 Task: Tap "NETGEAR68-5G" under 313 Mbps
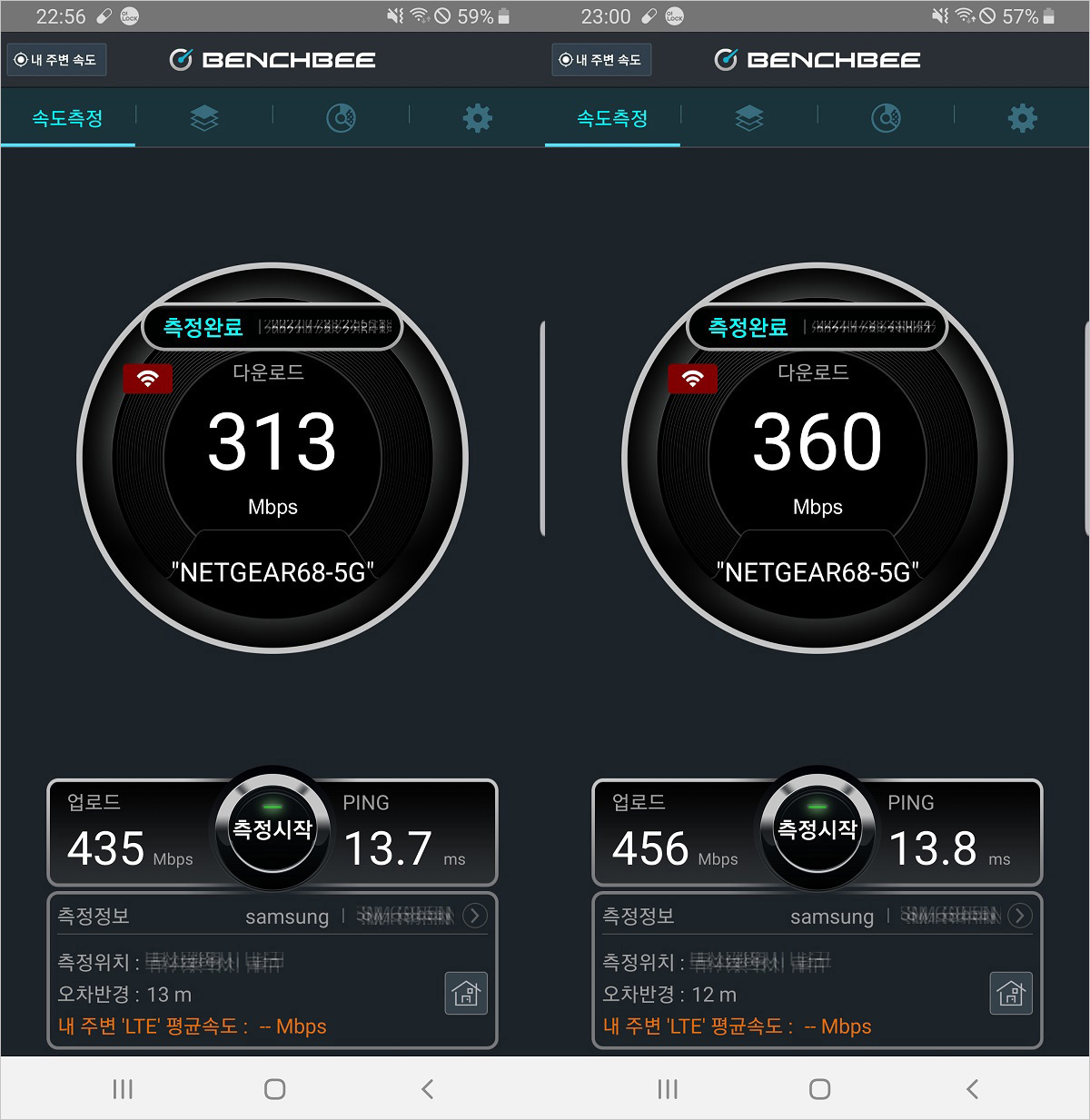pos(272,572)
